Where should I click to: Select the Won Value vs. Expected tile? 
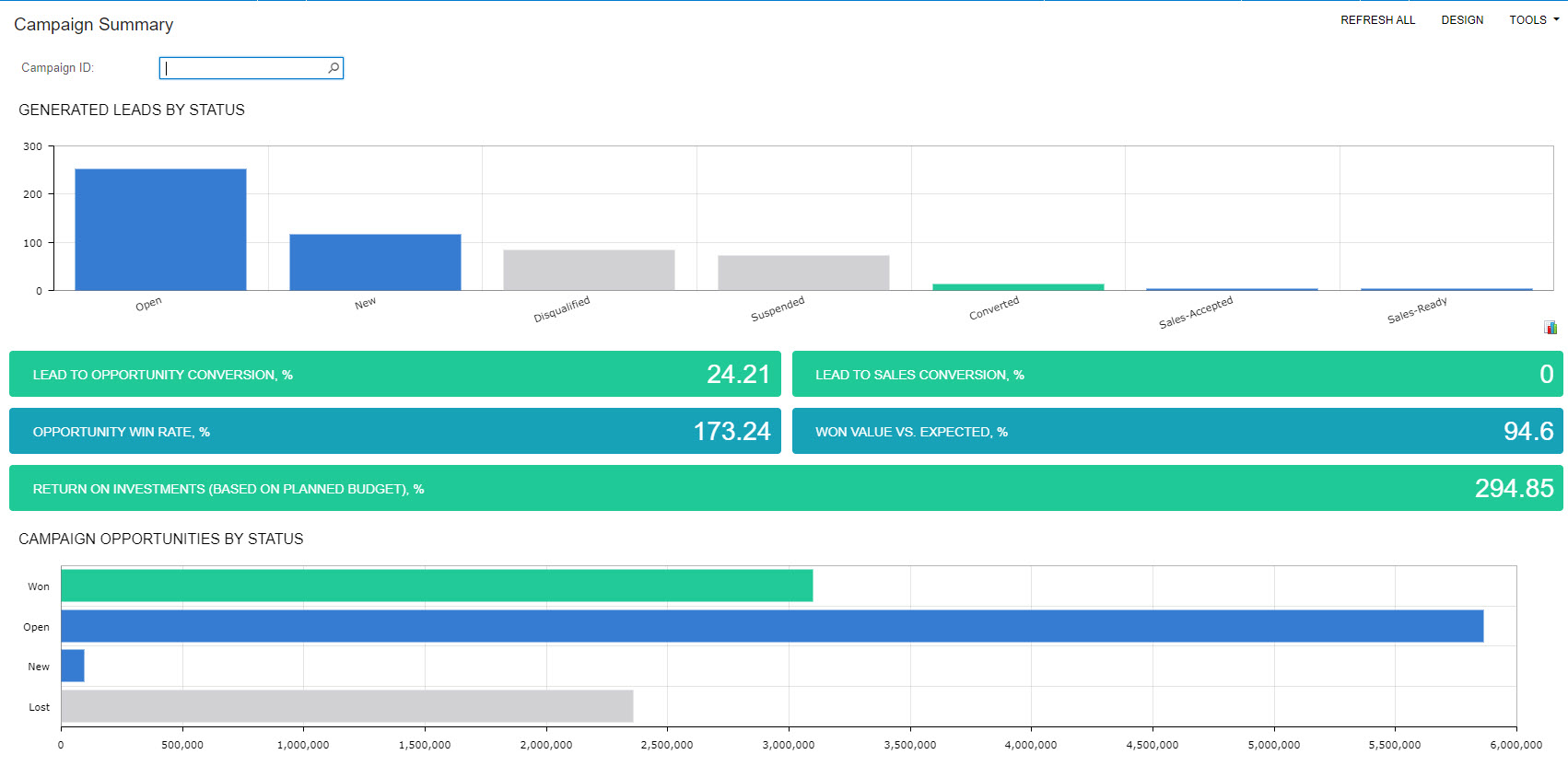click(1177, 431)
